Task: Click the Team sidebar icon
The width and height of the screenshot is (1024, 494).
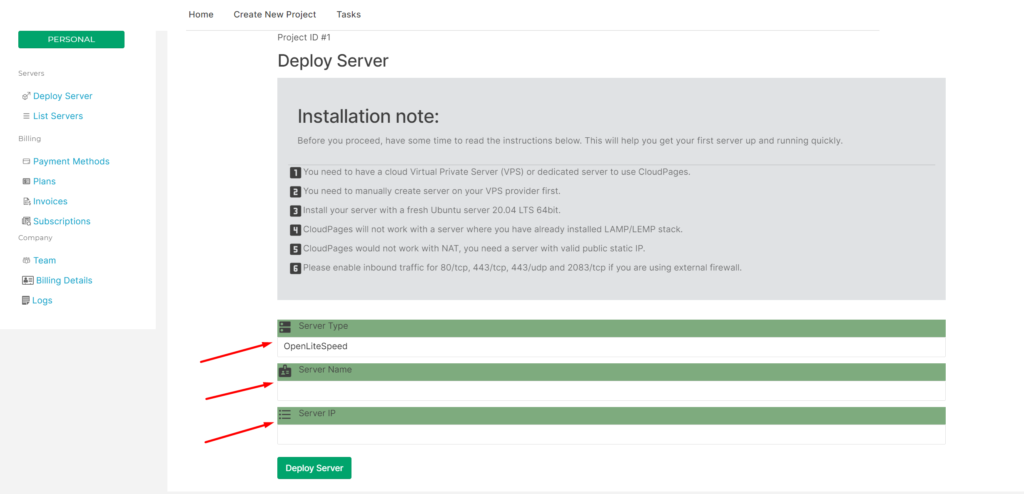Action: coord(26,261)
